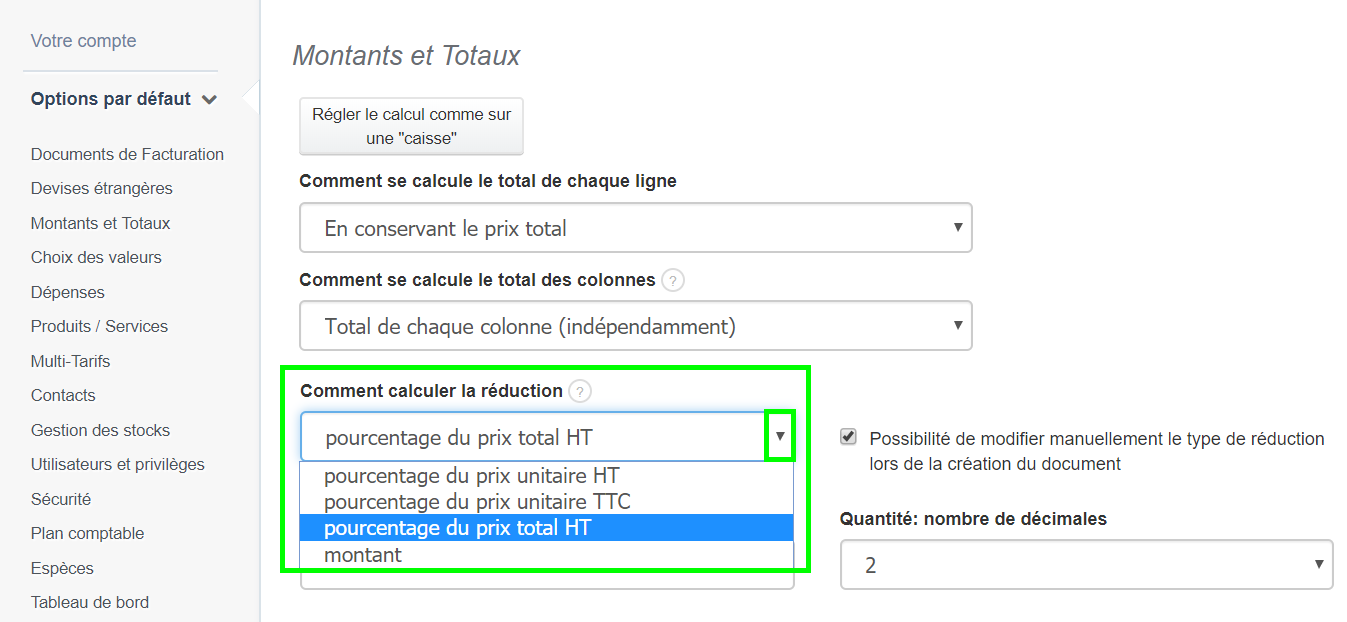The height and width of the screenshot is (622, 1347).
Task: Open "Devises étrangères" settings
Action: (102, 188)
